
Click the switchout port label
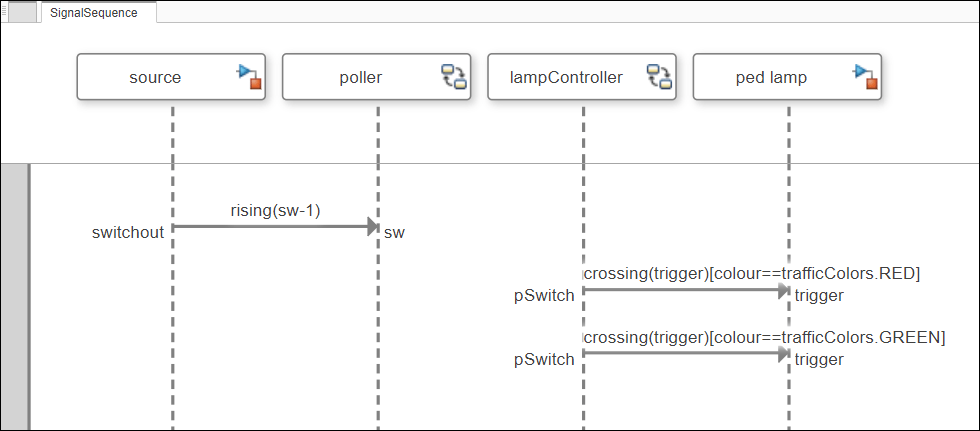(128, 233)
